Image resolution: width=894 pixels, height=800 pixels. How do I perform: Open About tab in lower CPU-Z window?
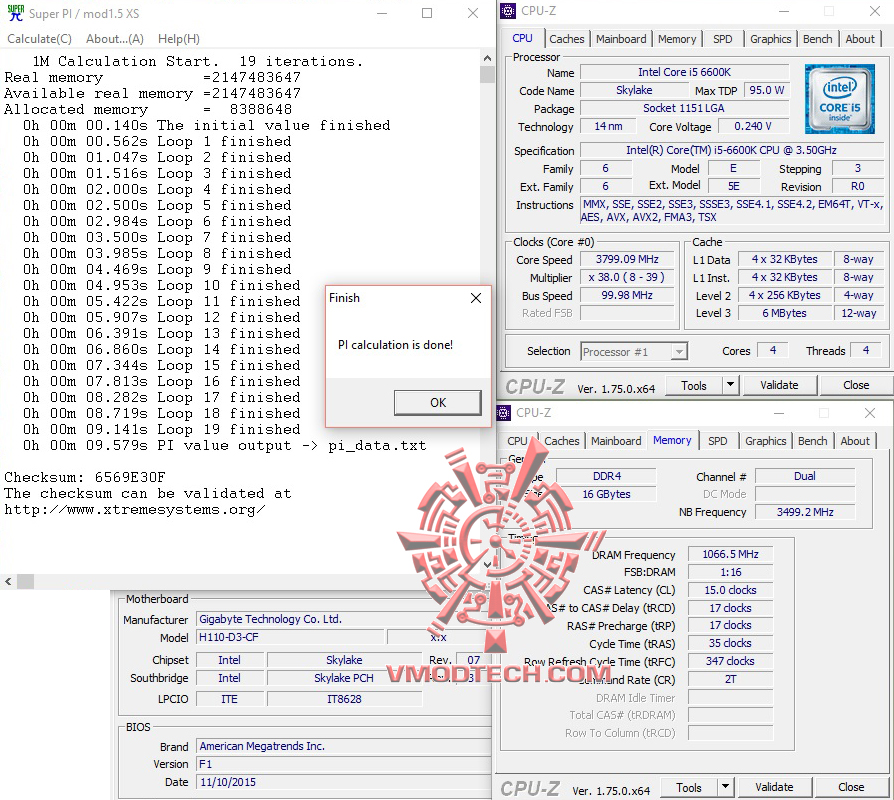(x=855, y=441)
